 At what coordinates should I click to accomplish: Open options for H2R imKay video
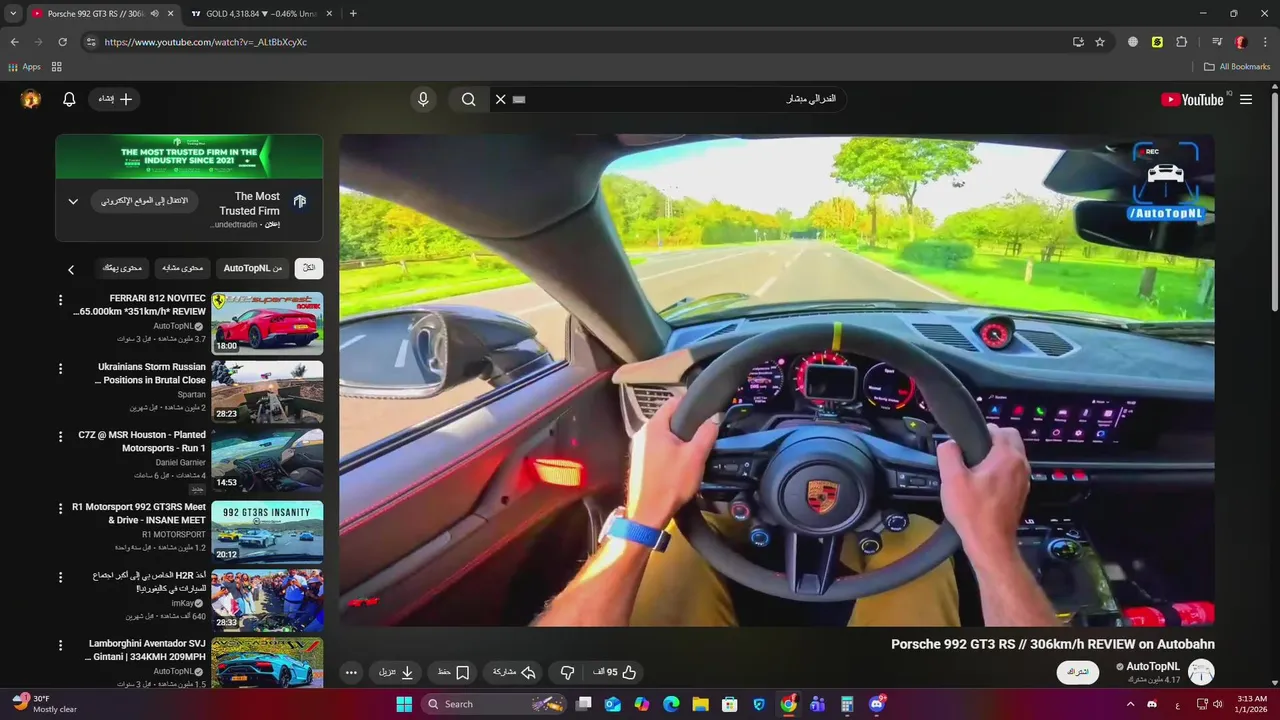60,577
